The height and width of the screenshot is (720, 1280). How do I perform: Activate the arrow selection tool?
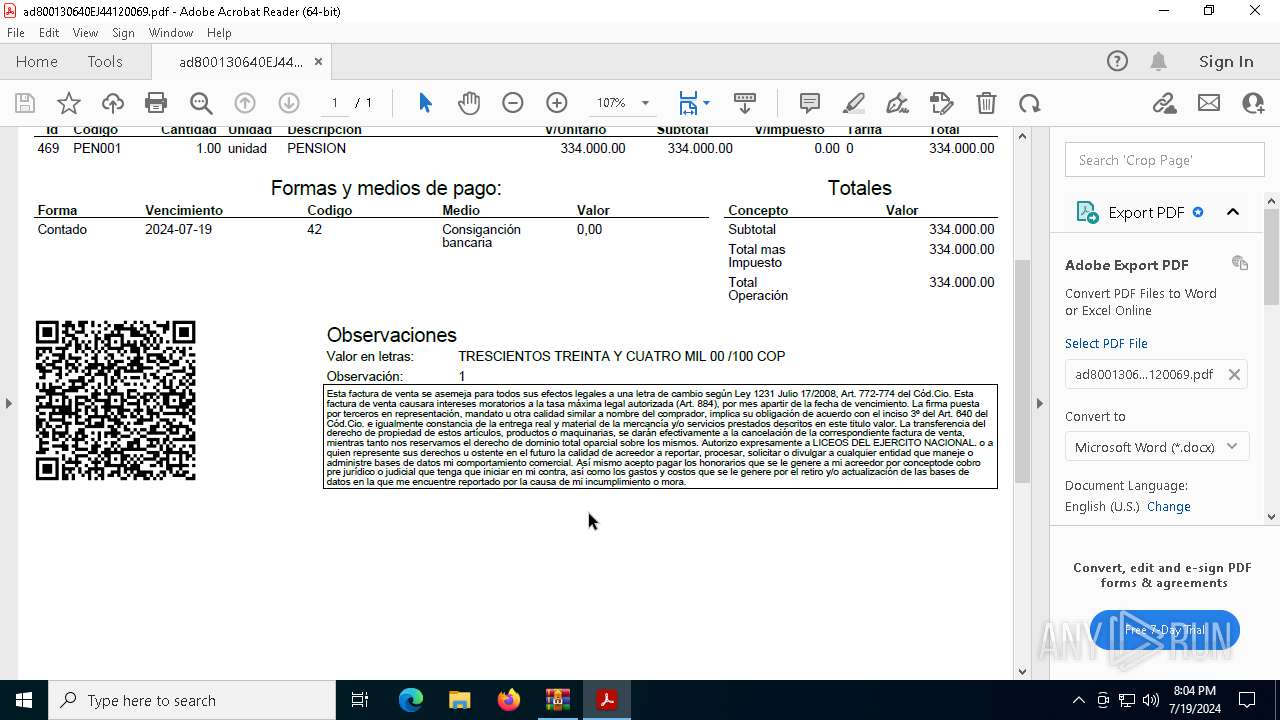pos(425,103)
